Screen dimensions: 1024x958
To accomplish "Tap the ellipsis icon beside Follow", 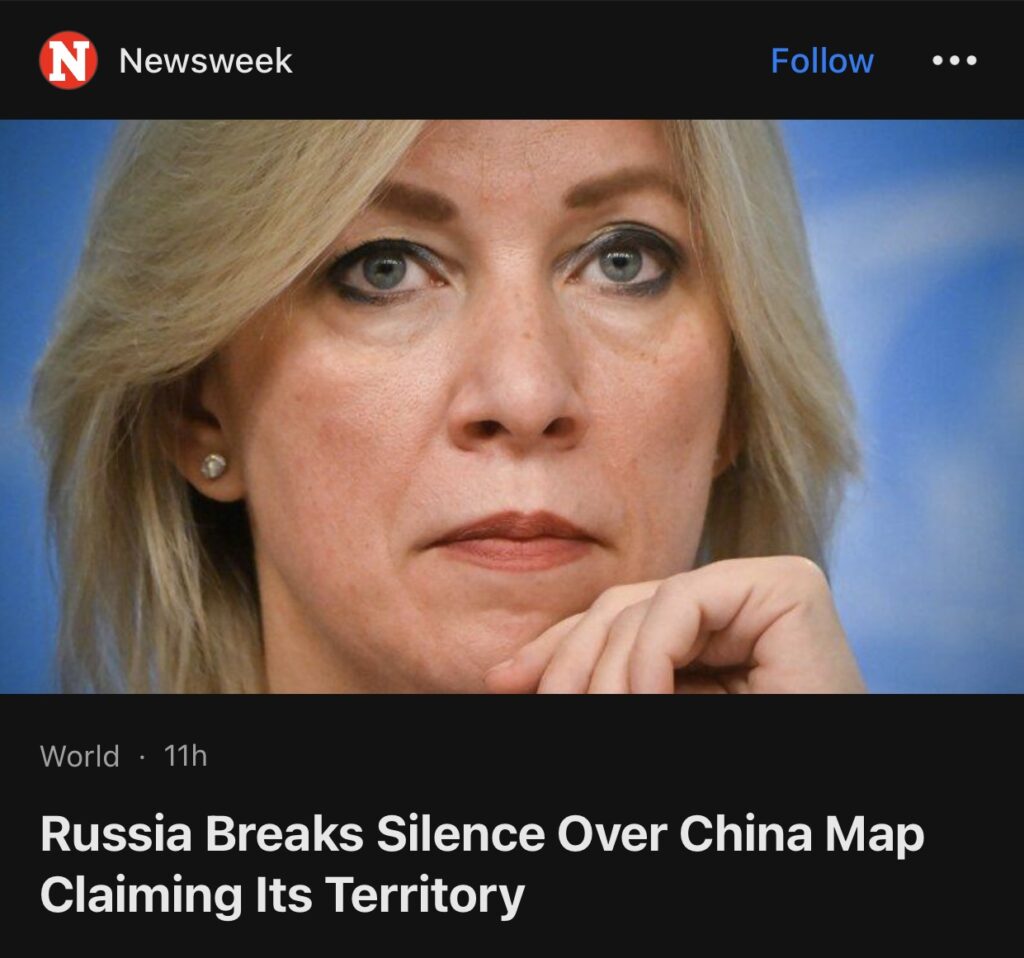I will click(x=955, y=61).
